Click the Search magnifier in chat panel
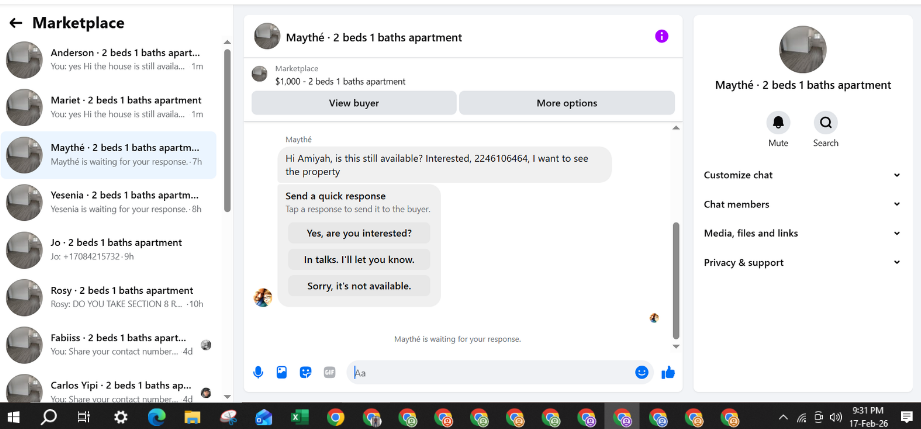921x429 pixels. coord(825,123)
